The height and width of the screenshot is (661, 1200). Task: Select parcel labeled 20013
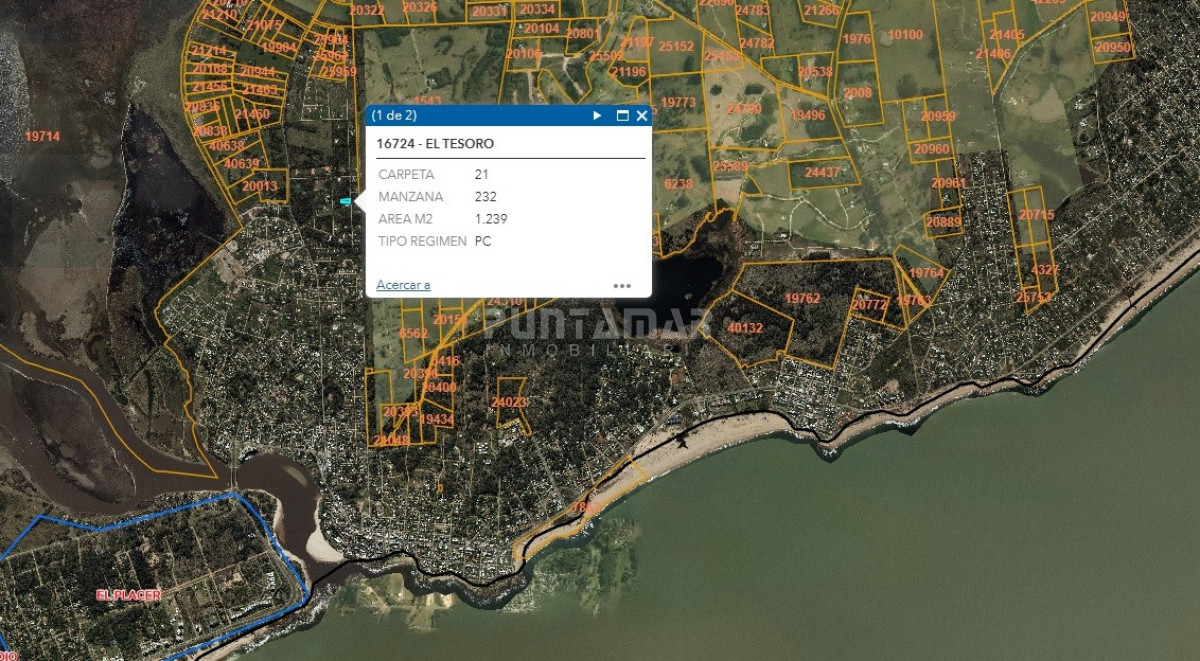click(x=260, y=186)
